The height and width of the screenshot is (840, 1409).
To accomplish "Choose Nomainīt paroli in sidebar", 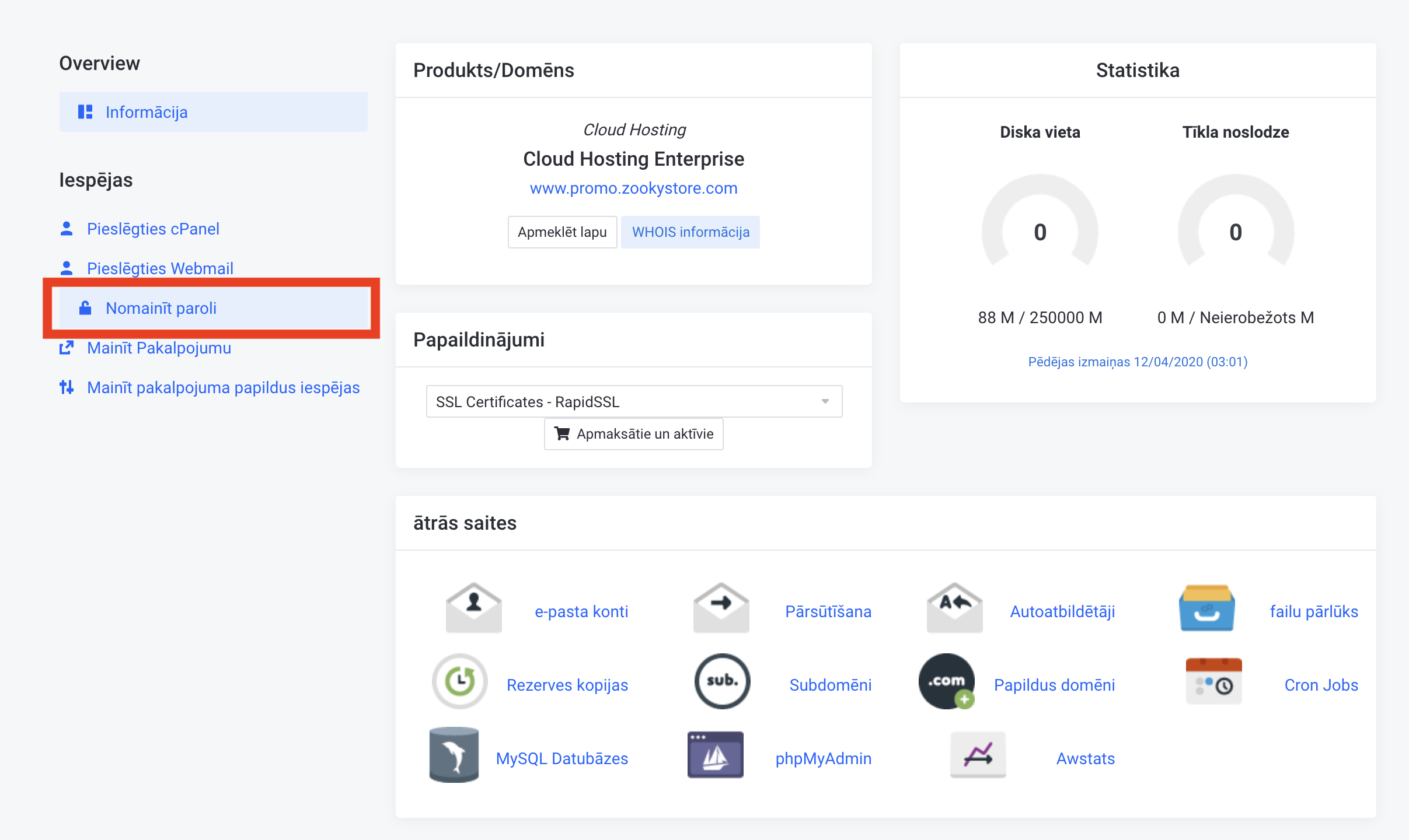I will click(161, 308).
